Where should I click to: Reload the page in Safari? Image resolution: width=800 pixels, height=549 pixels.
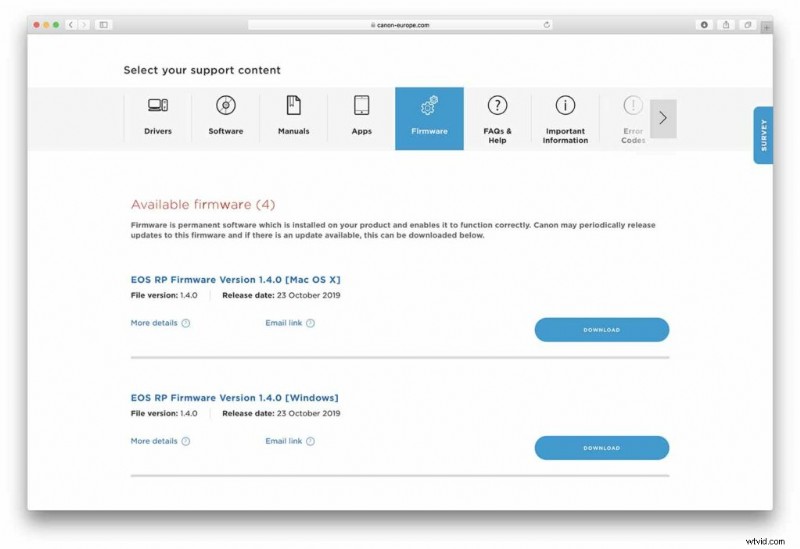[x=546, y=24]
